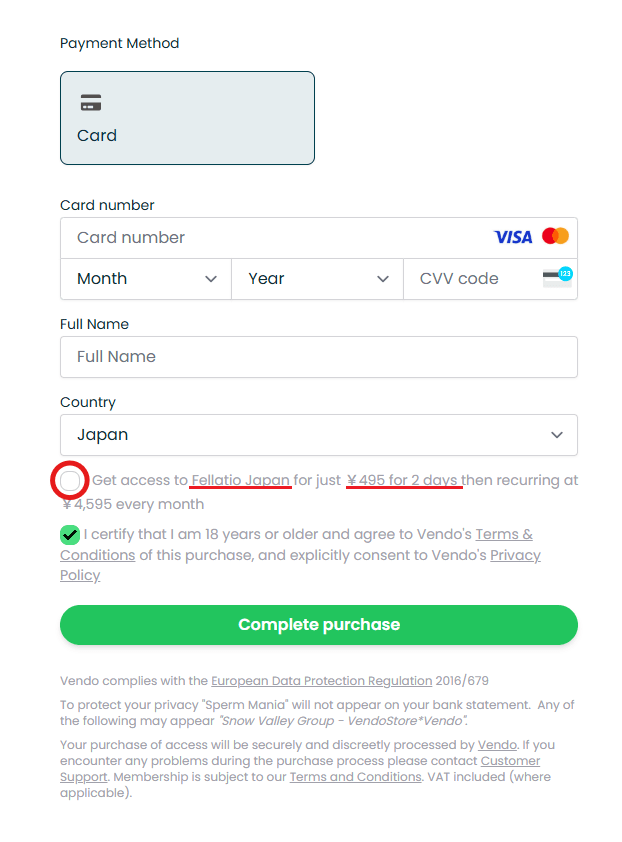The width and height of the screenshot is (622, 842).
Task: Uncheck the 18 years or older checkbox
Action: (x=70, y=535)
